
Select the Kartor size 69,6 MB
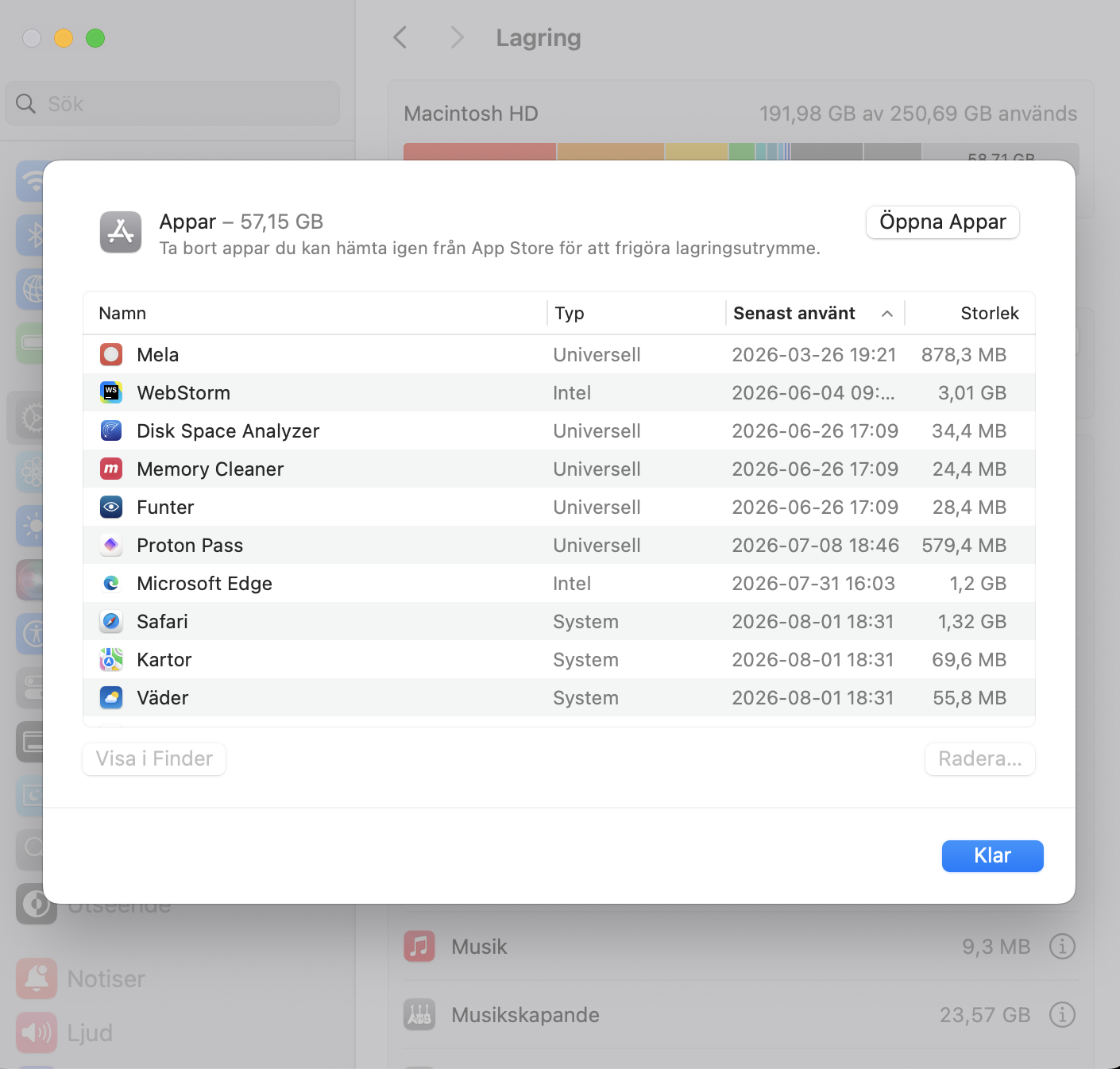[969, 659]
